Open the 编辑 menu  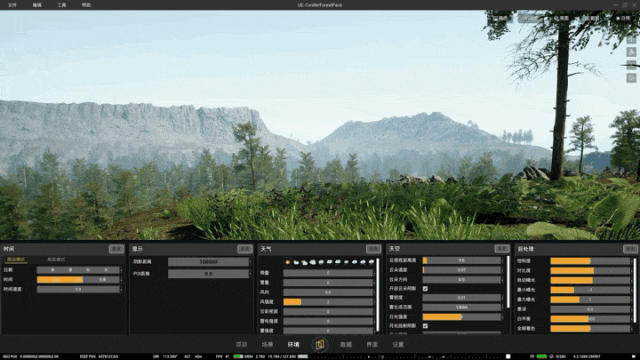point(37,5)
